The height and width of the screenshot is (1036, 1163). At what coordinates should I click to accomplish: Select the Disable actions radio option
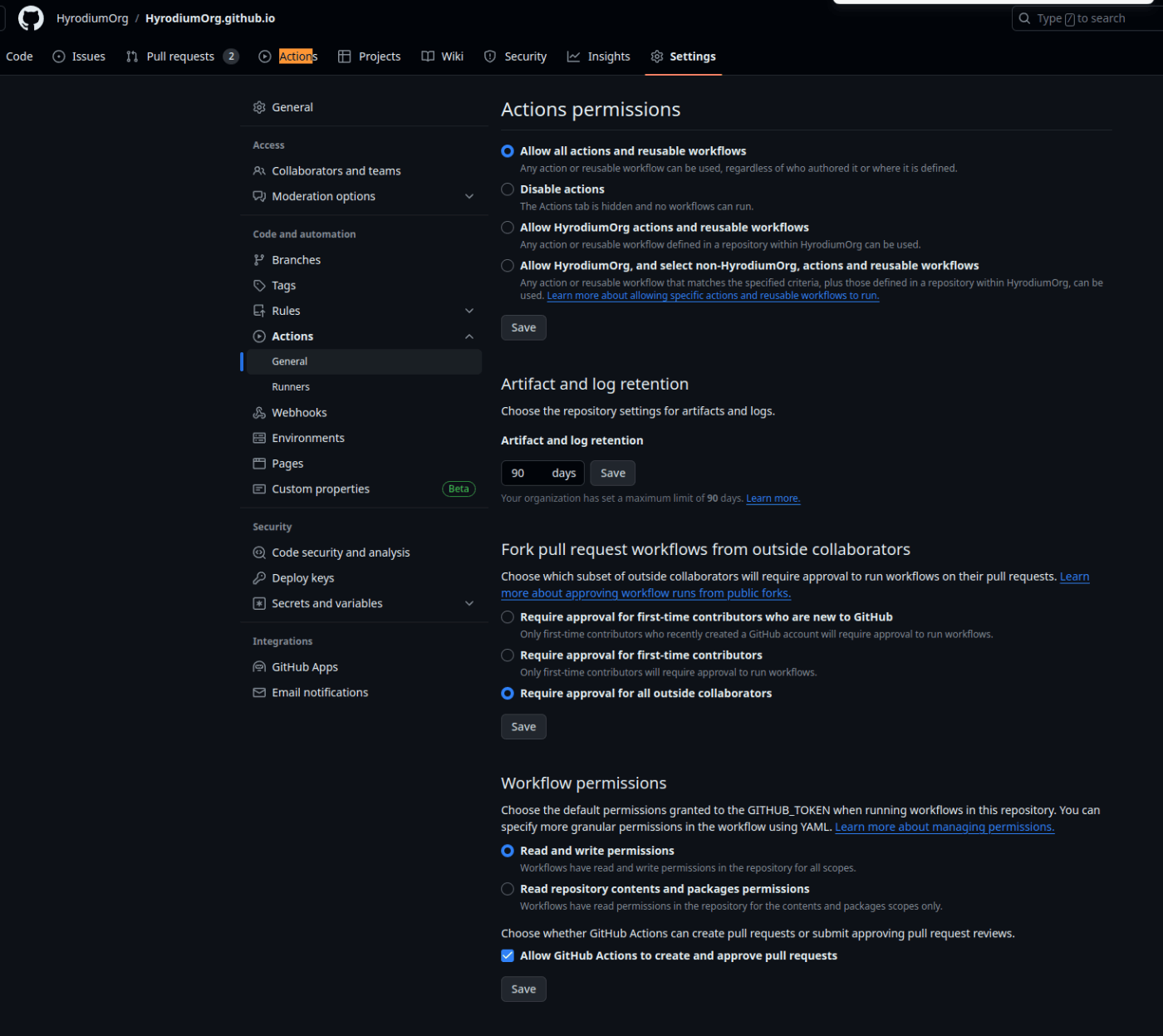point(508,189)
